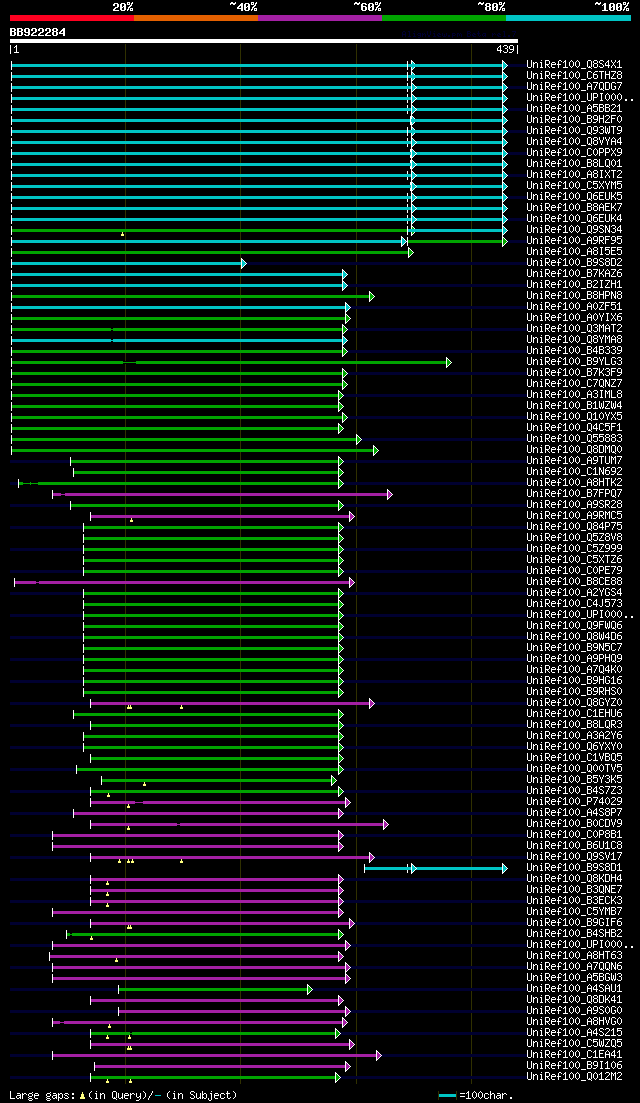Select the UniRef100_Q8KDH4 label
The image size is (640, 1103).
click(574, 879)
